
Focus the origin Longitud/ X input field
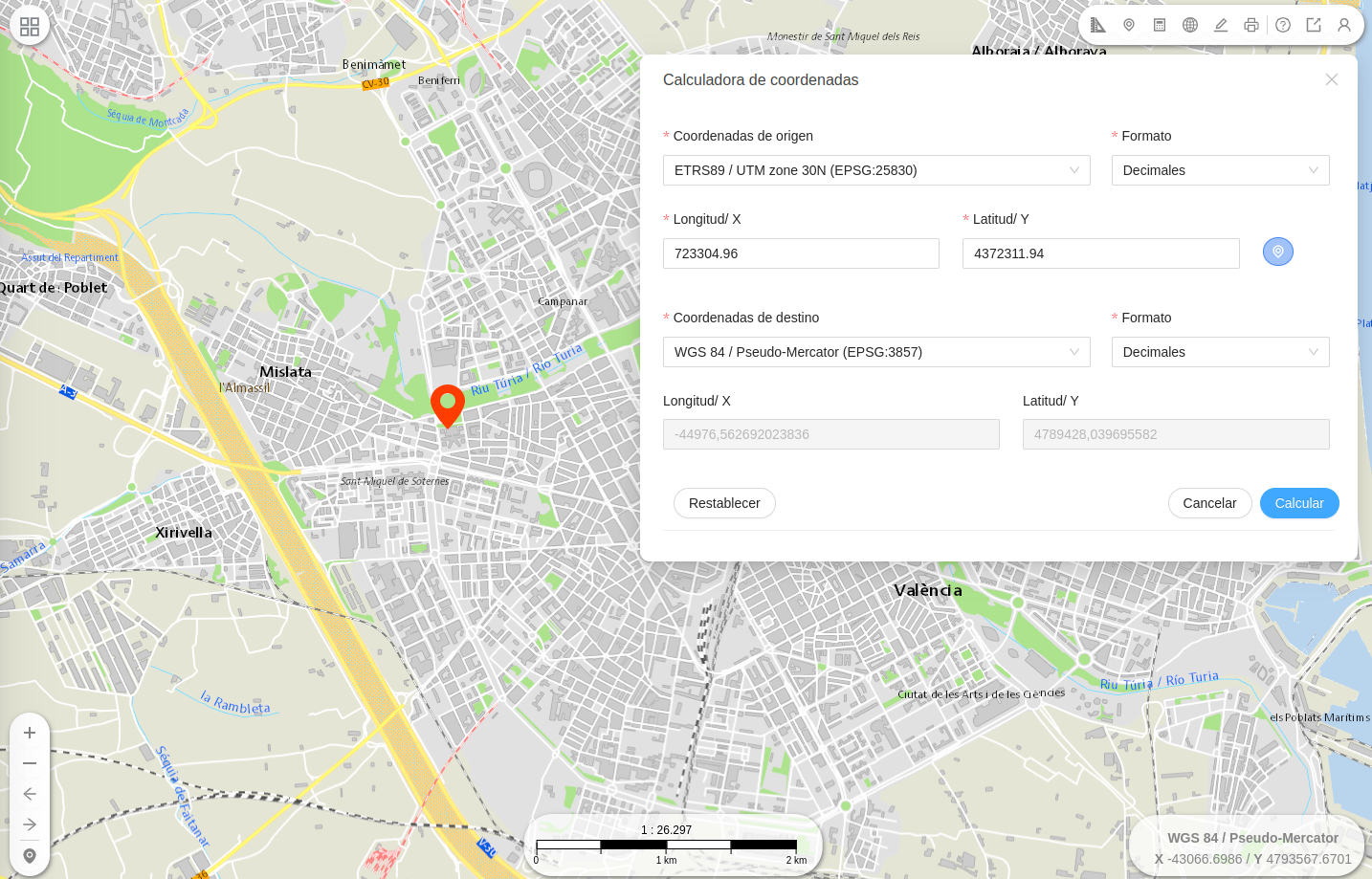pos(801,253)
